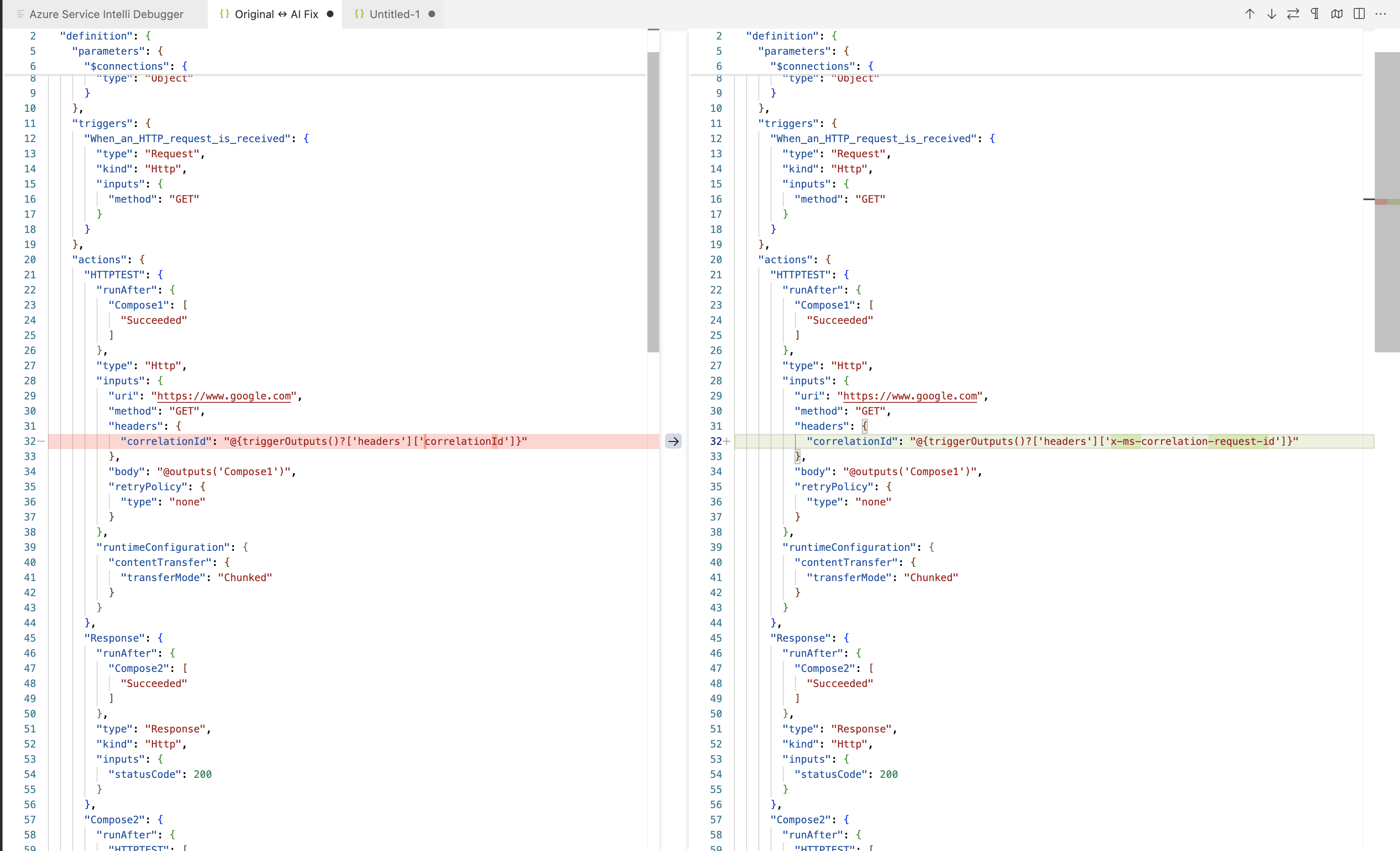This screenshot has width=1400, height=851.
Task: Click "headers" on line 31 in right pane
Action: (x=822, y=426)
